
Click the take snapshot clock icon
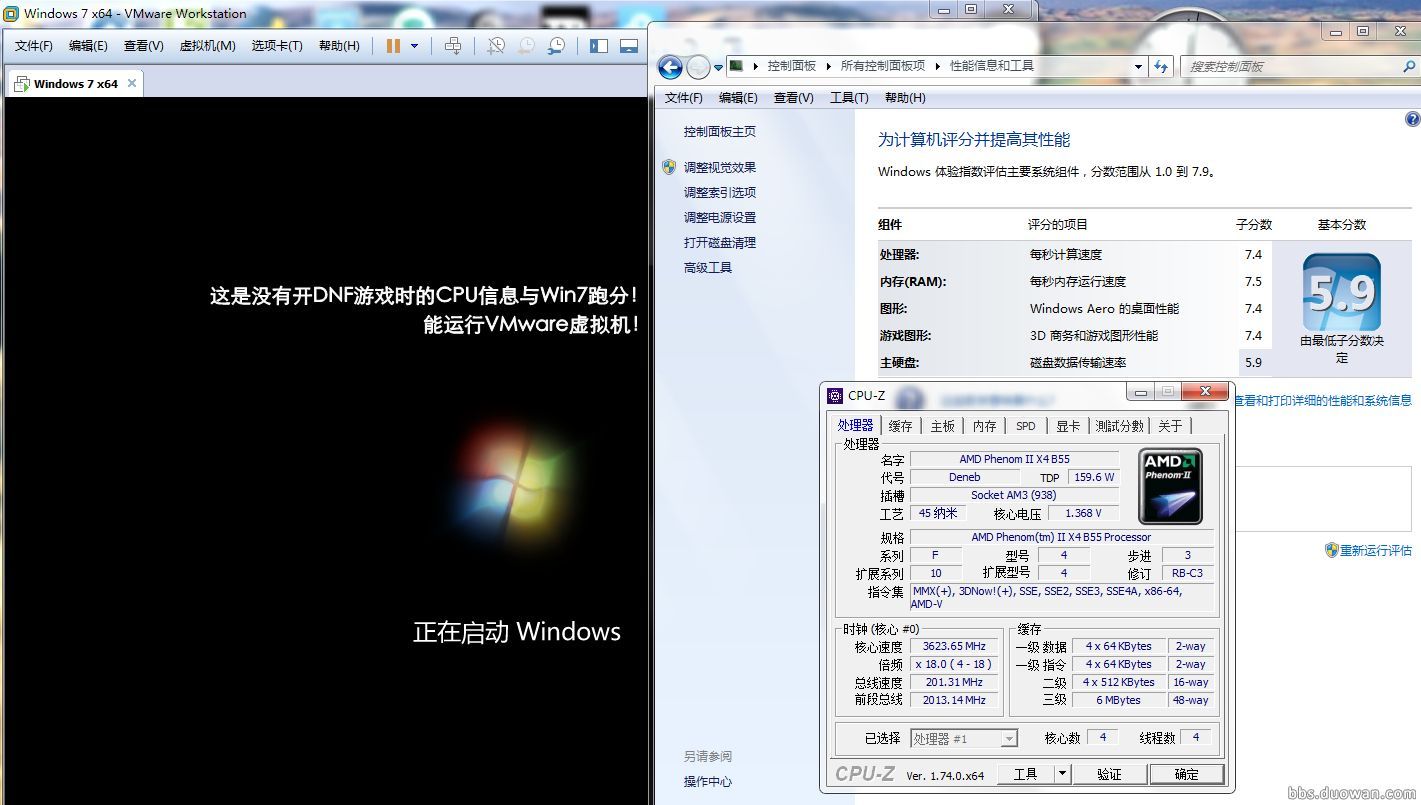[x=496, y=46]
